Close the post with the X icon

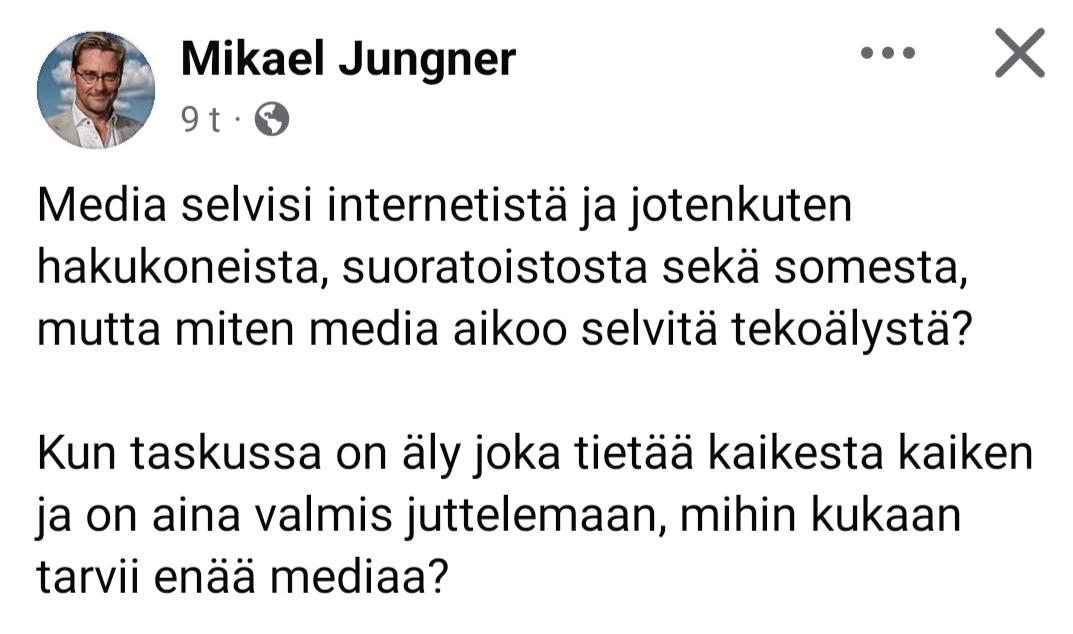pyautogui.click(x=1019, y=54)
